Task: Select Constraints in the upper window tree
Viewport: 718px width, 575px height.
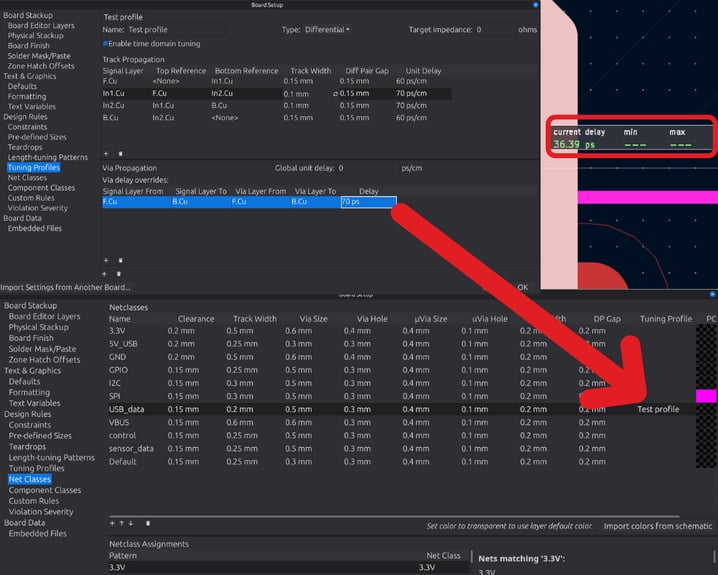Action: pos(27,127)
